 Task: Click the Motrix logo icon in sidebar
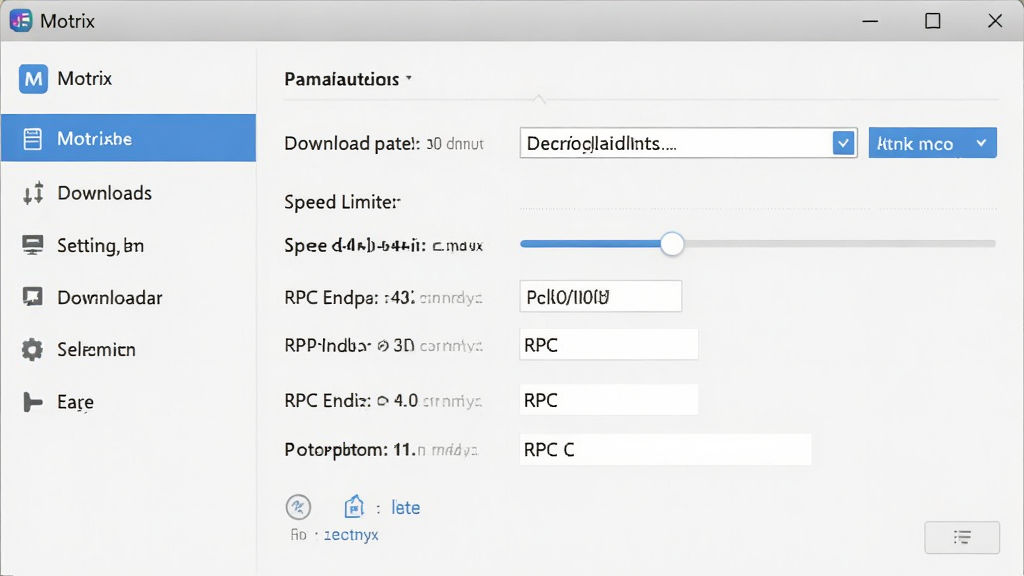(33, 79)
